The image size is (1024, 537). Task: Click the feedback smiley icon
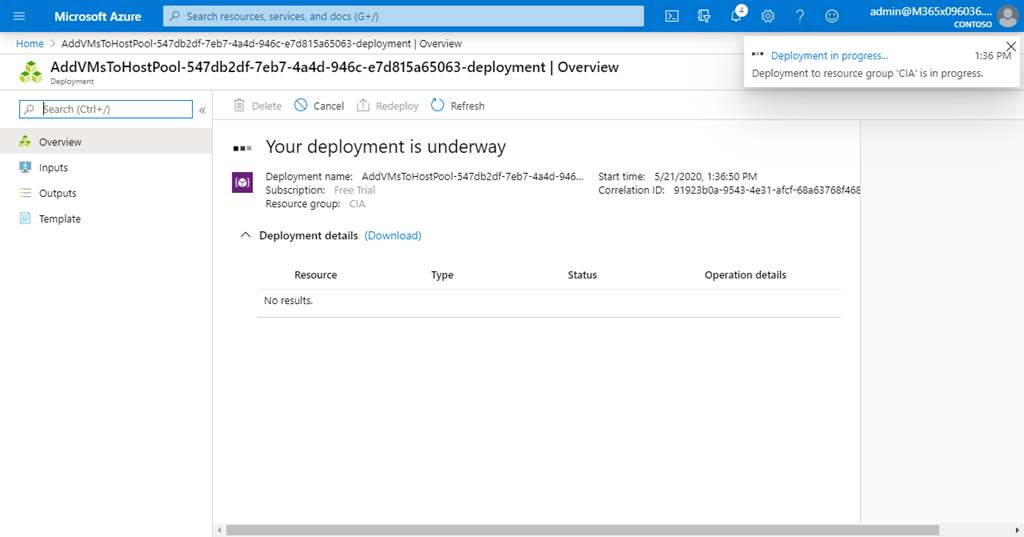832,16
